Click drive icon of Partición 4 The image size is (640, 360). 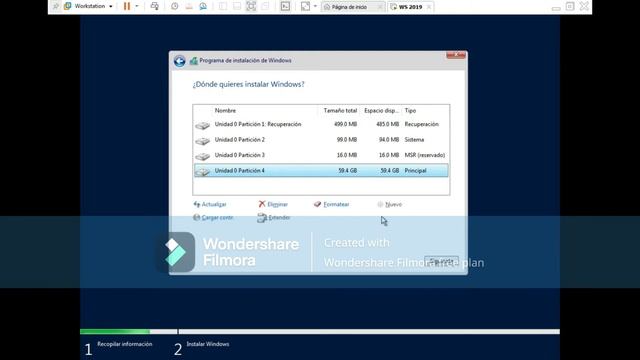pyautogui.click(x=202, y=172)
